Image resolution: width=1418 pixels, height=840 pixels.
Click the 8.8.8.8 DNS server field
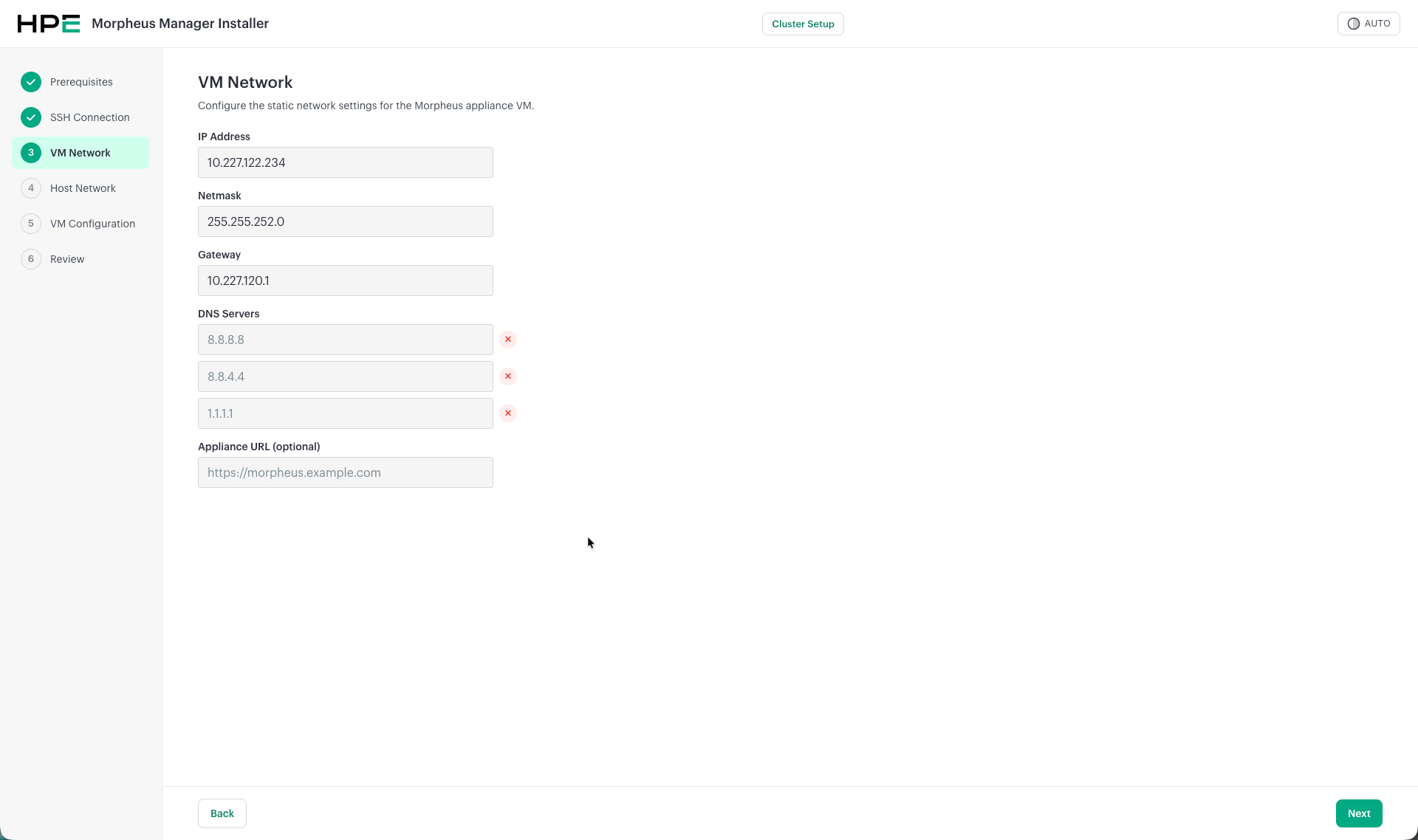[x=346, y=340]
